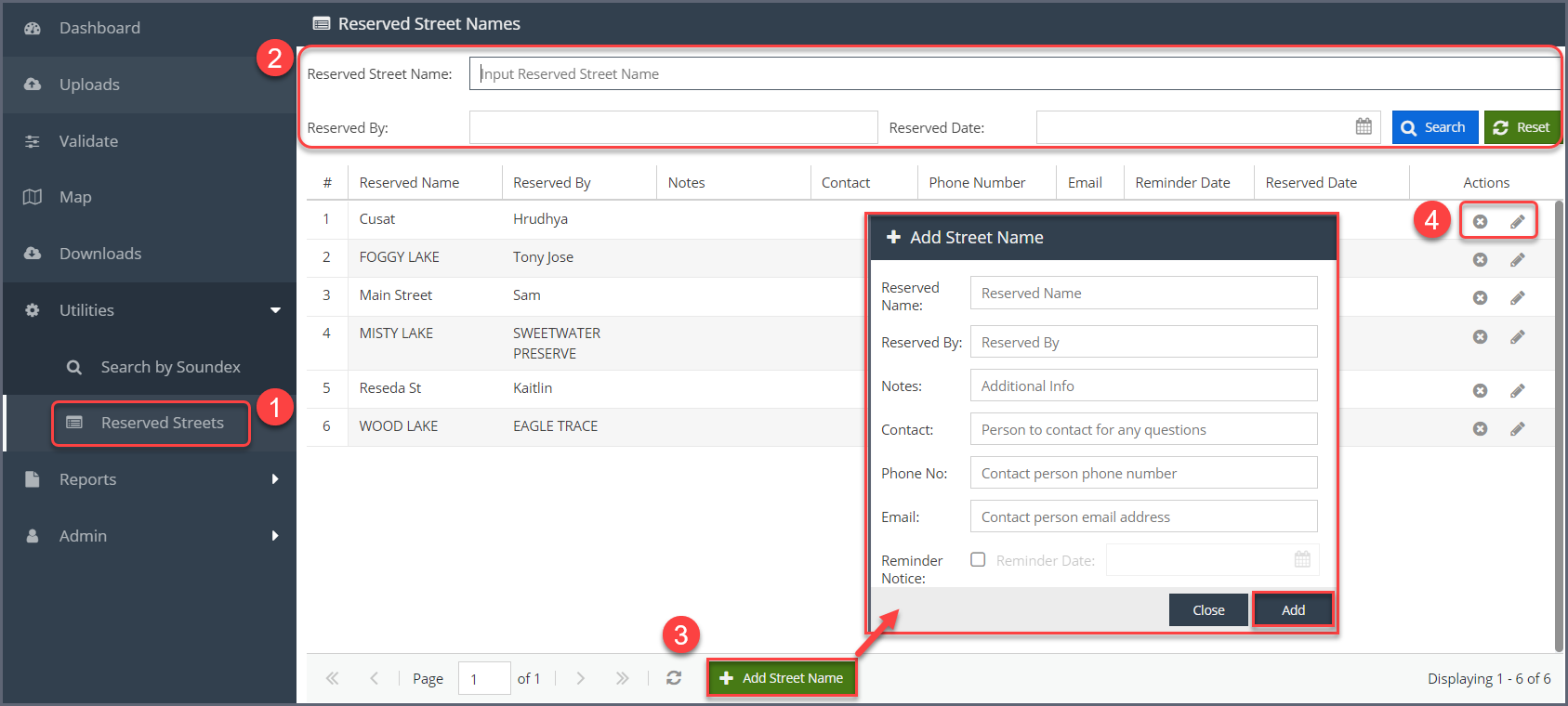Screen dimensions: 1568x706
Task: Click the Add Street Name button
Action: (782, 678)
